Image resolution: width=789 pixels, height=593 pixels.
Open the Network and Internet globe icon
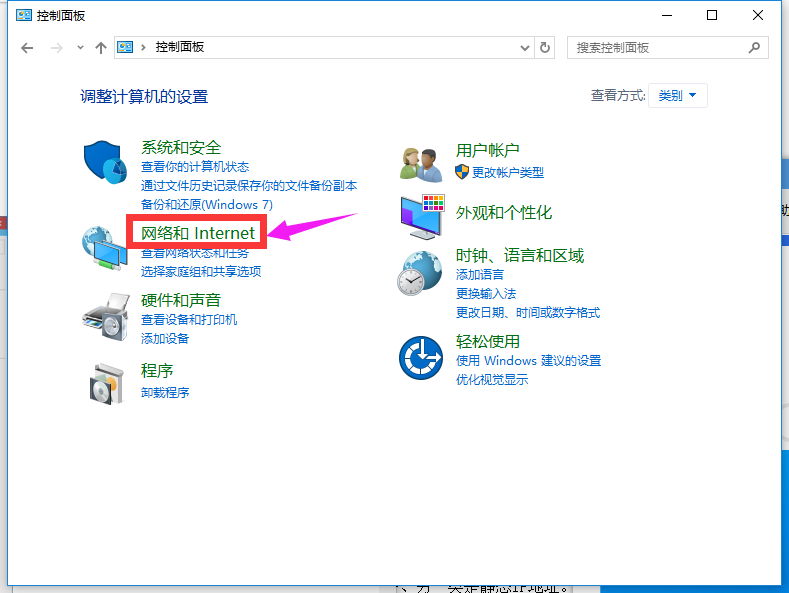[105, 248]
